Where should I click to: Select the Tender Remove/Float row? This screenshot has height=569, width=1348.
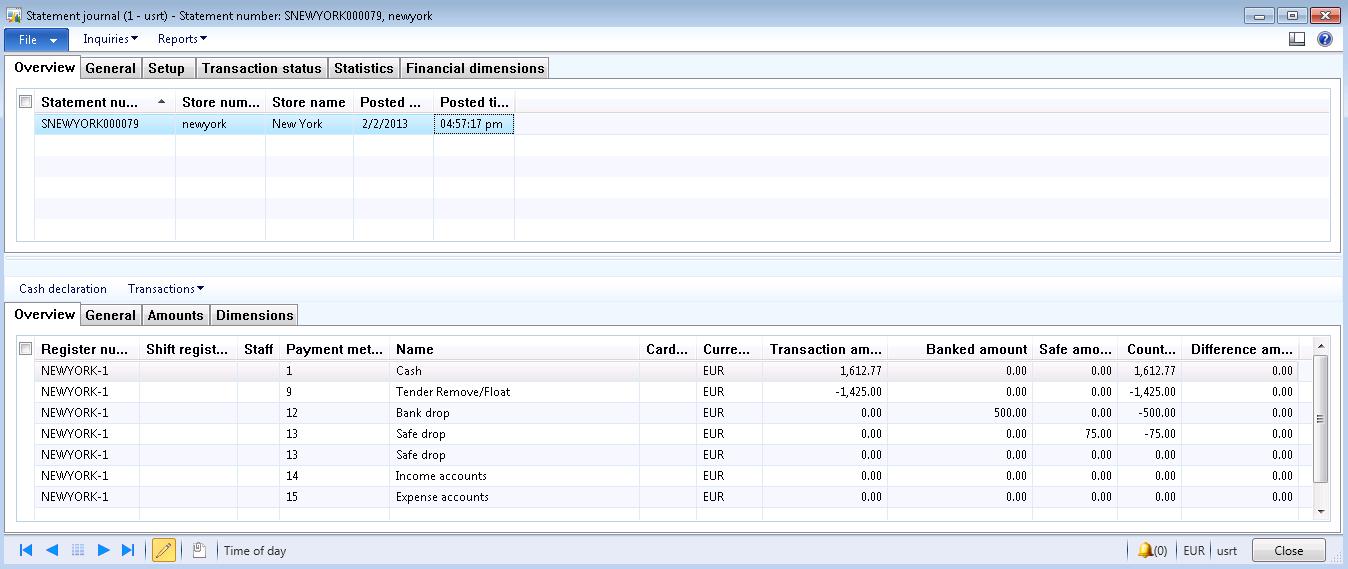click(x=667, y=391)
